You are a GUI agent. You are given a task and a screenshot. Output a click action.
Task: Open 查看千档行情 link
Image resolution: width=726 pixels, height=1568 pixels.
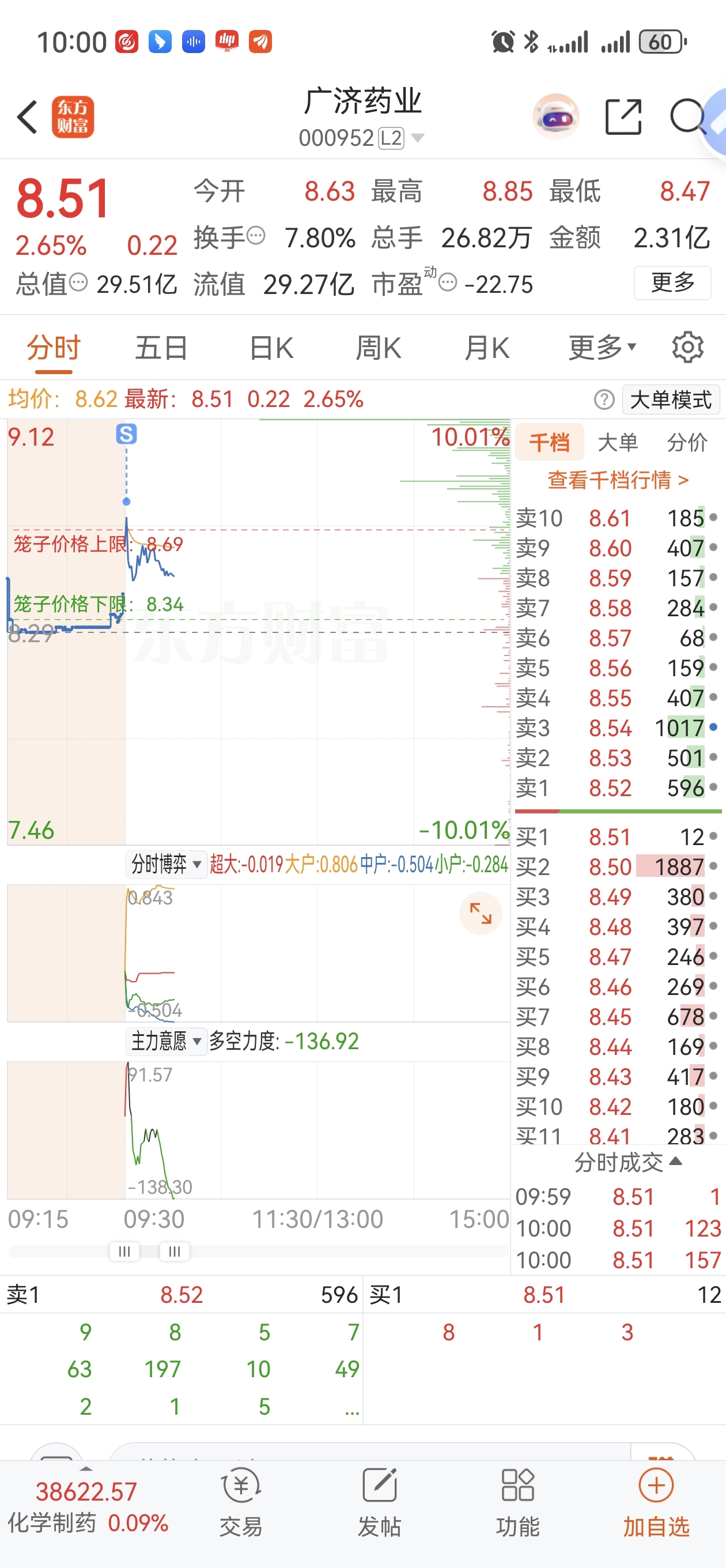pyautogui.click(x=618, y=480)
